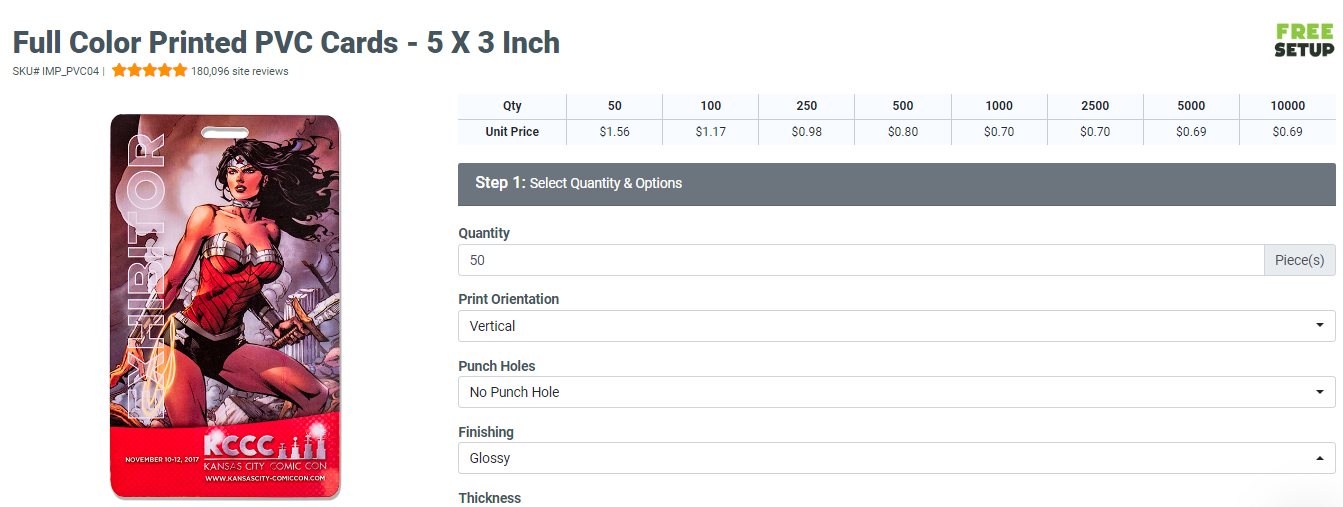Open the 180,096 site reviews link
Screen dimensions: 1343x507
(x=240, y=71)
